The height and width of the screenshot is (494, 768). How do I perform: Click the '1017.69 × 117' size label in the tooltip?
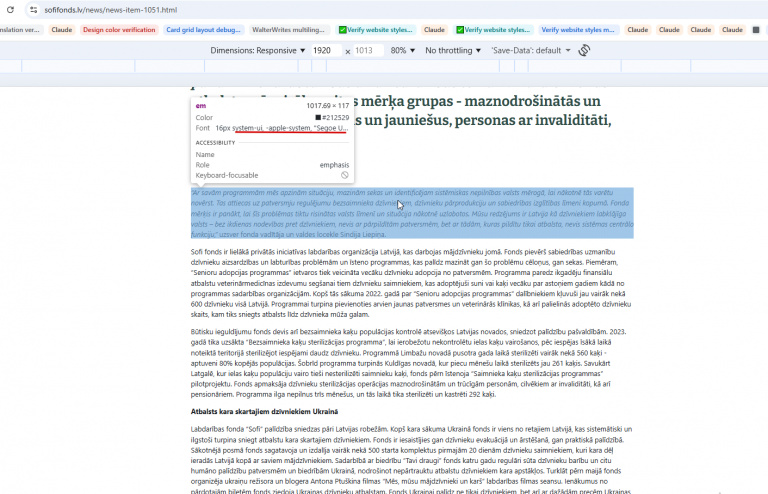coord(328,106)
